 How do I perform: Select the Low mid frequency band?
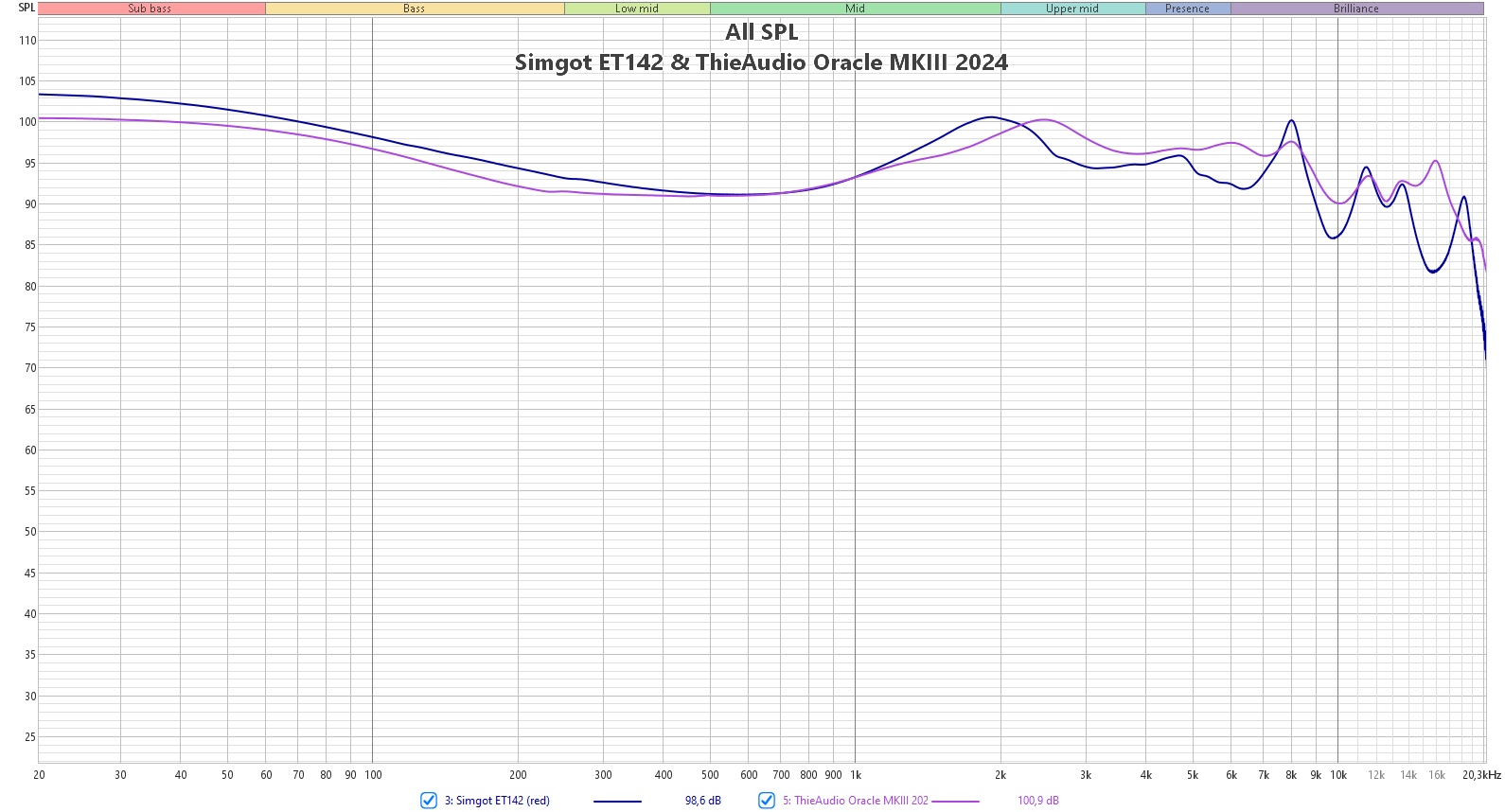point(637,9)
